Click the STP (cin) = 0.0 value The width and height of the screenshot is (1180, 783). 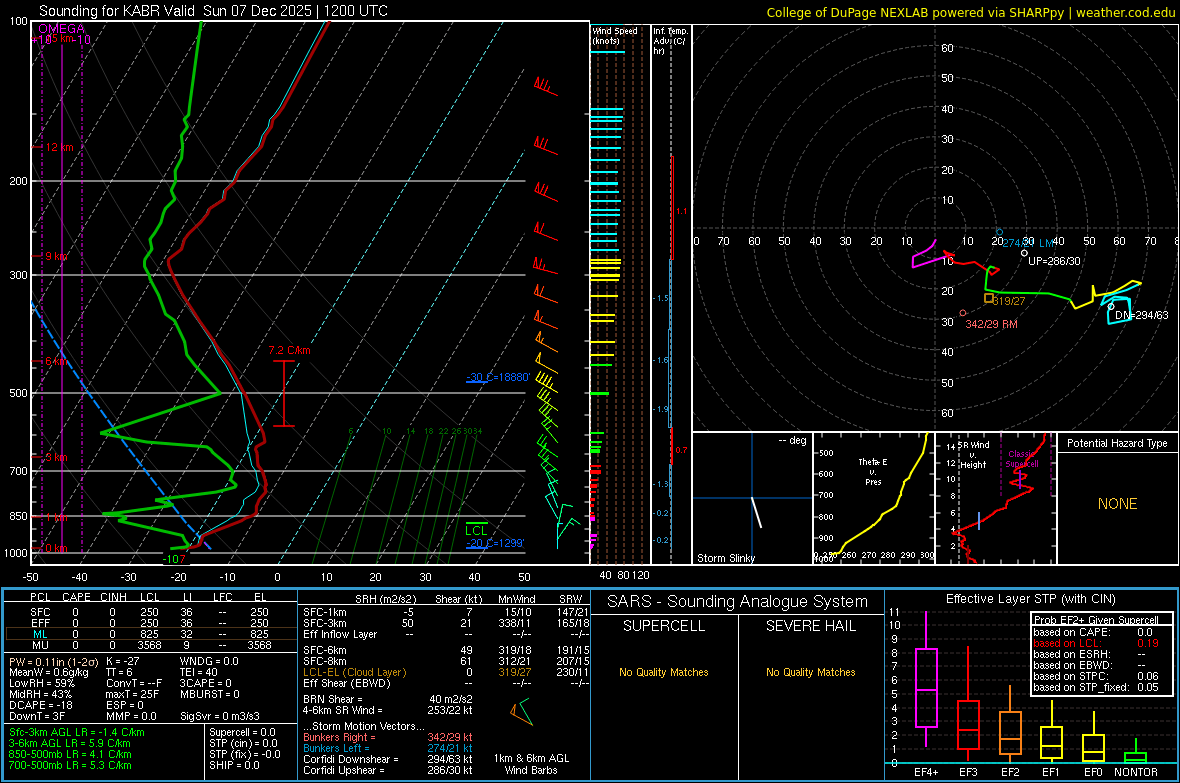point(243,743)
